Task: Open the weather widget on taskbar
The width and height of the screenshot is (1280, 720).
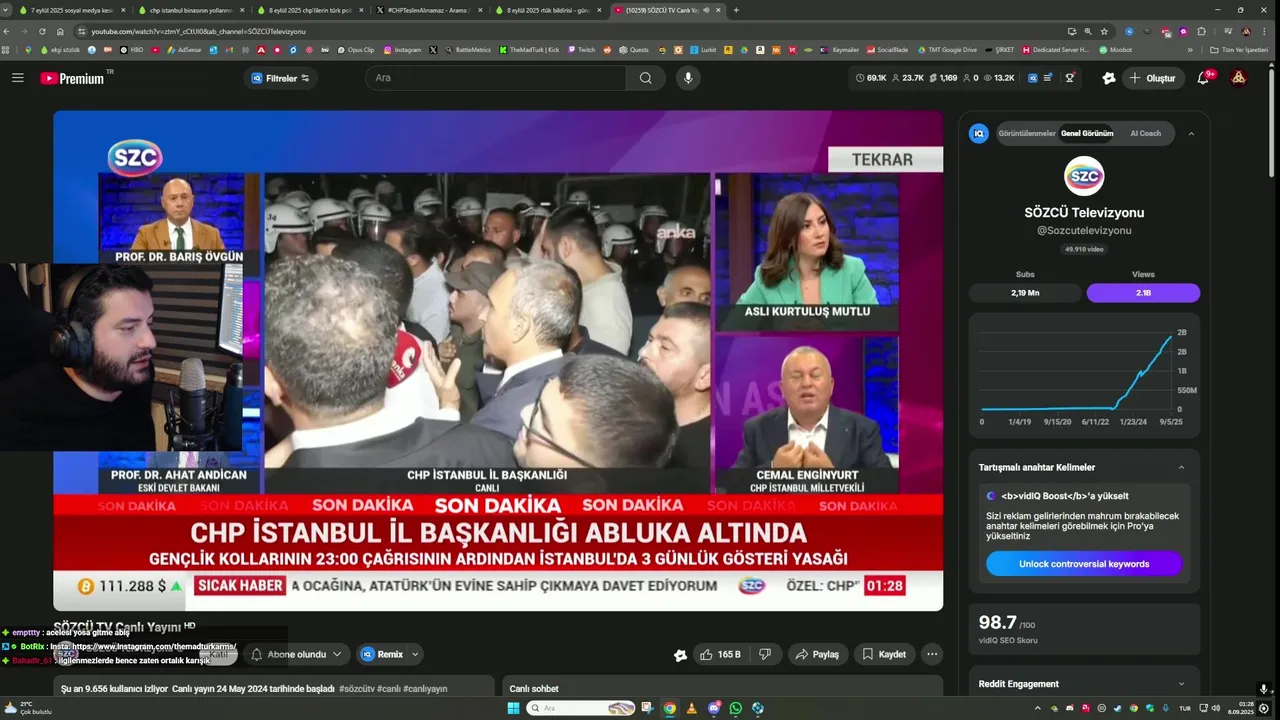Action: click(x=28, y=708)
